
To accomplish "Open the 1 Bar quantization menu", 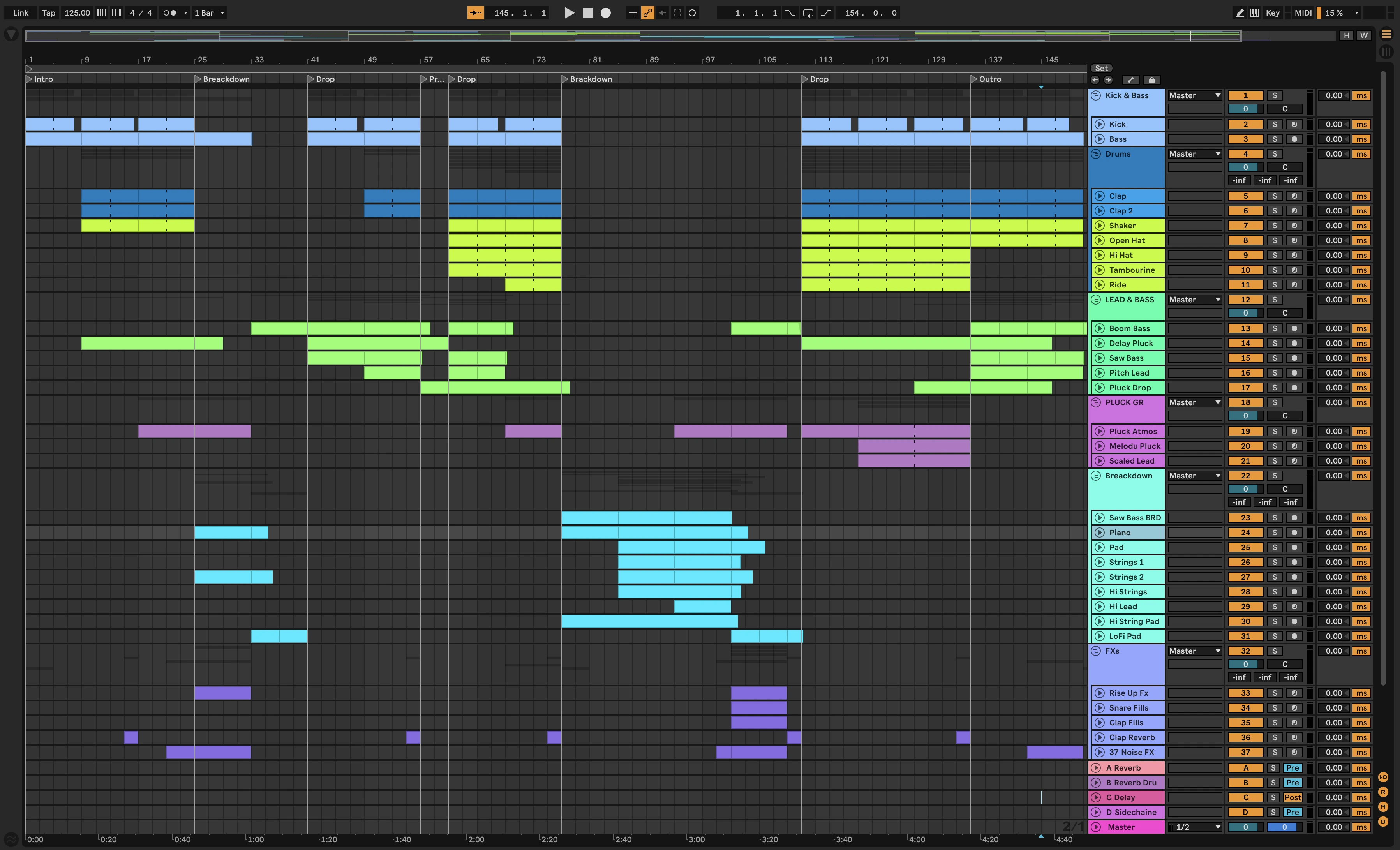I will pos(209,12).
